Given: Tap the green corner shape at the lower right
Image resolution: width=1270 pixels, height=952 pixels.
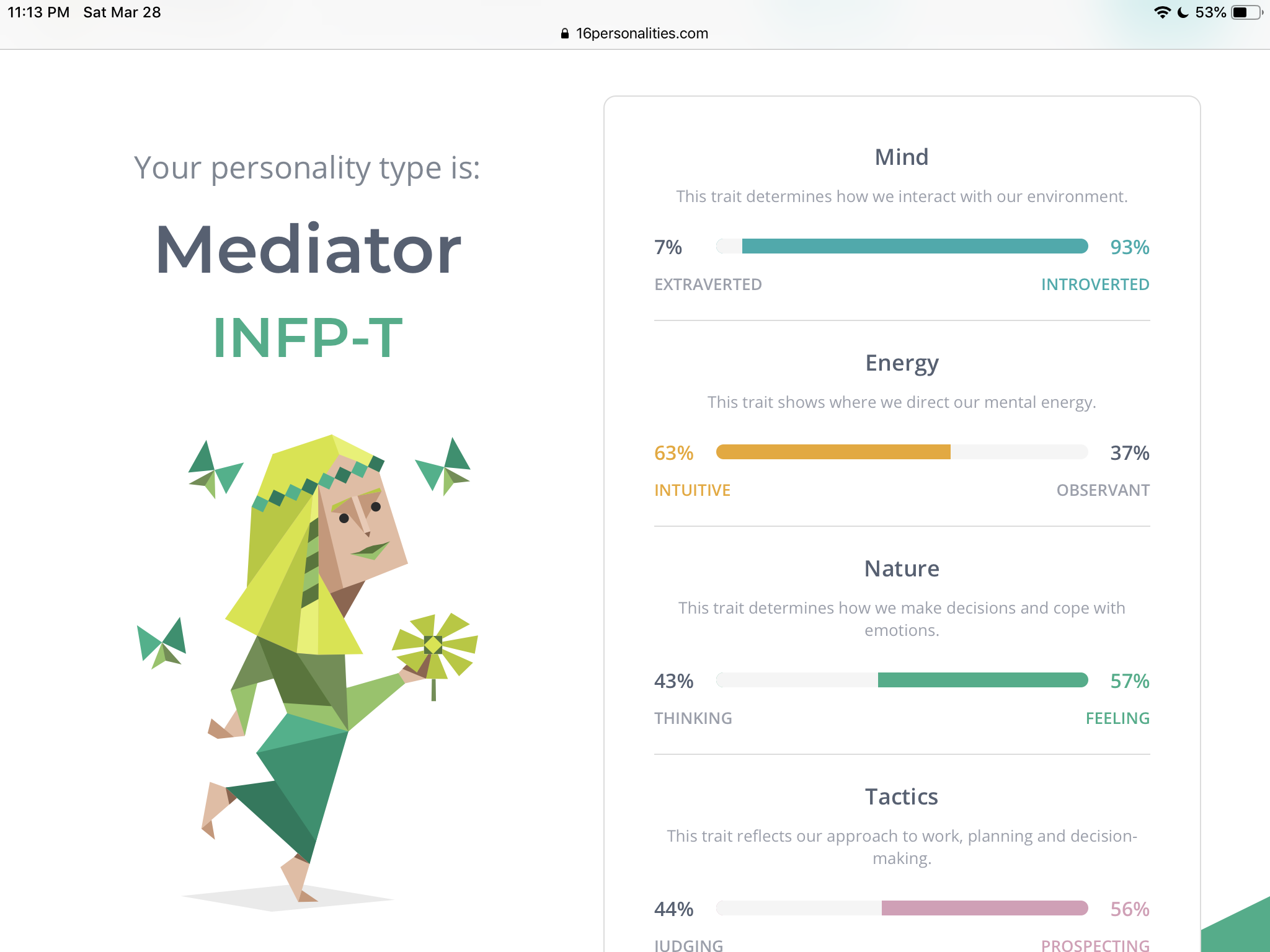Looking at the screenshot, I should 1237,927.
